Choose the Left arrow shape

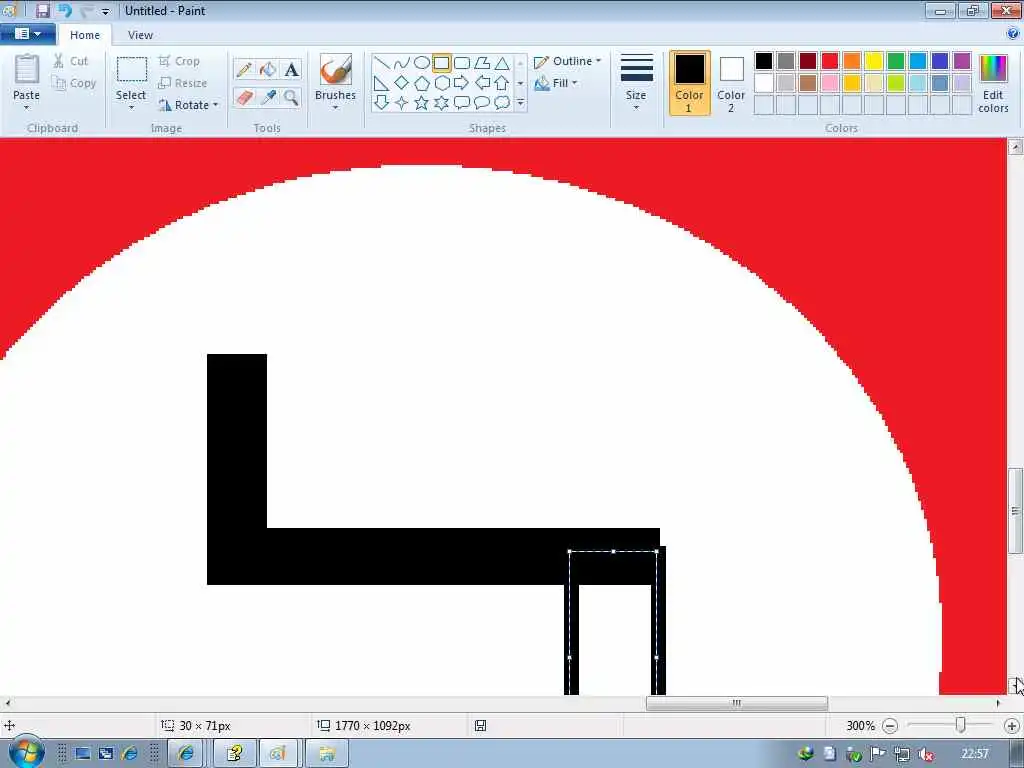[x=482, y=83]
